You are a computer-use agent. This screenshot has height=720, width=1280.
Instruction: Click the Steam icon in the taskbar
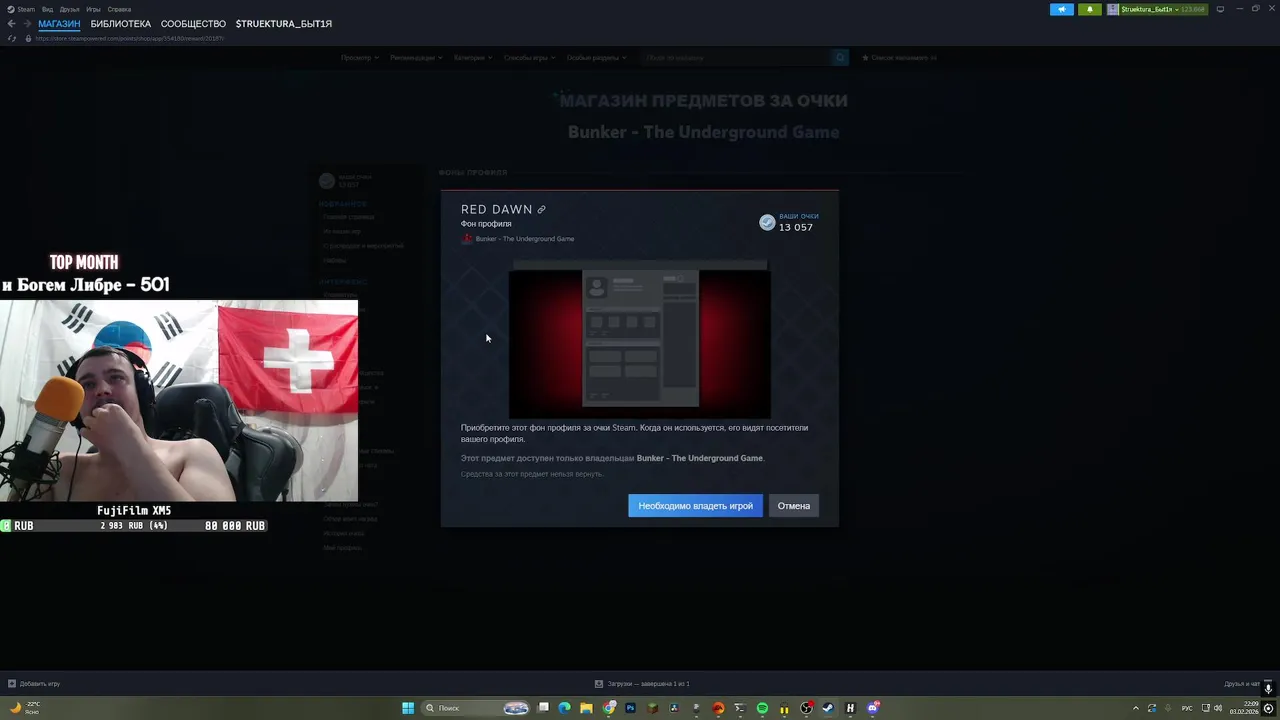tap(828, 708)
